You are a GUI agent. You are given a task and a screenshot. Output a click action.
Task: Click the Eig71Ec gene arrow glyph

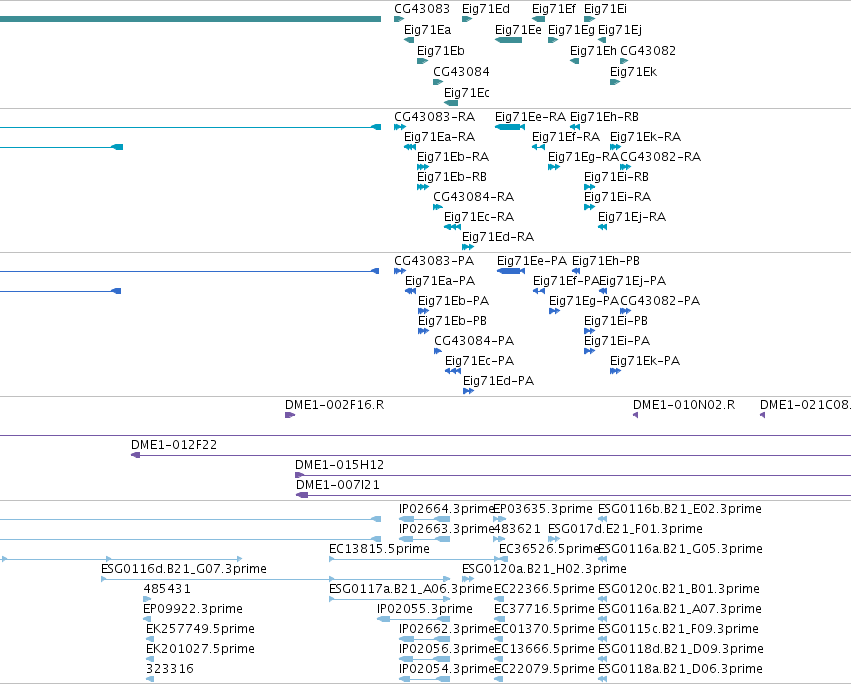(451, 103)
